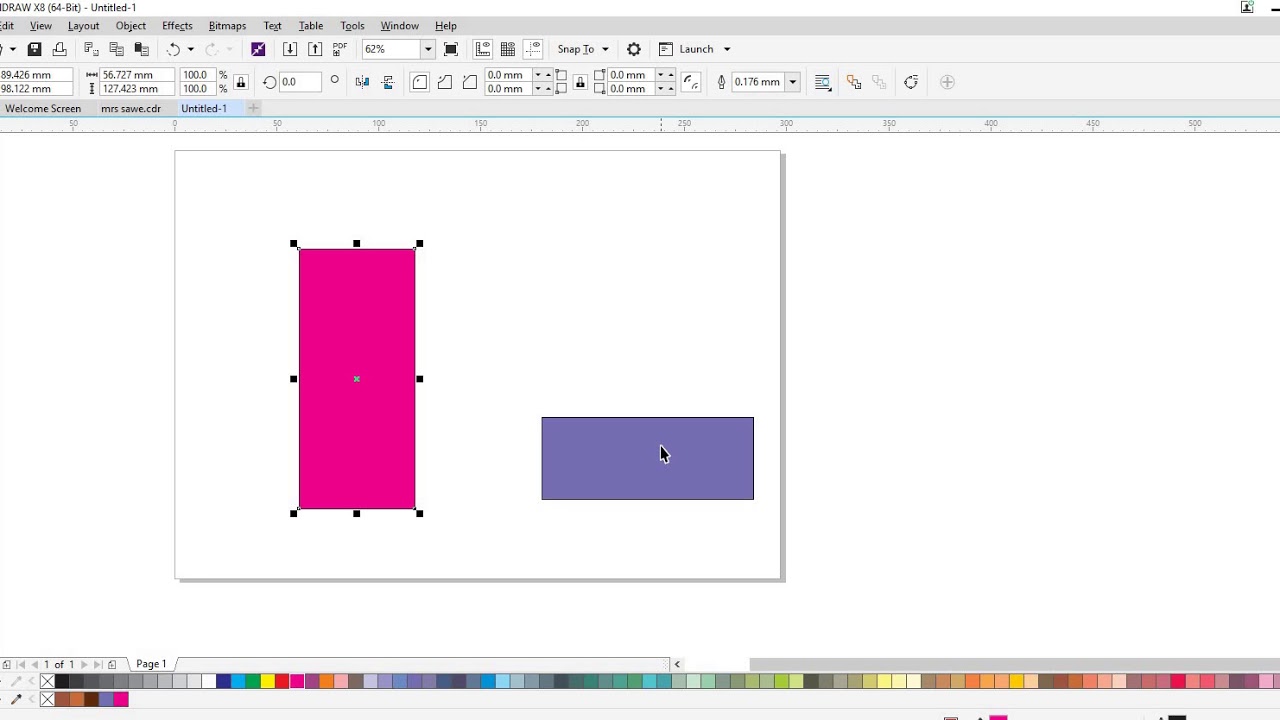Select the Scalloped corner style icon

click(x=445, y=82)
